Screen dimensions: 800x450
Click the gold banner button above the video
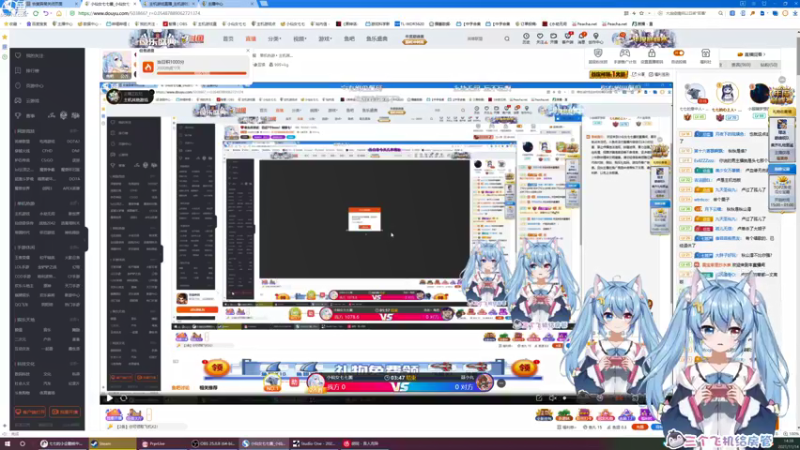point(608,74)
